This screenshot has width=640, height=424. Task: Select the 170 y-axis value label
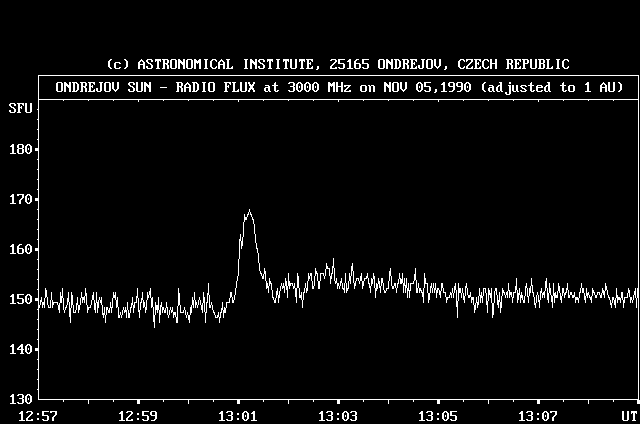[19, 200]
